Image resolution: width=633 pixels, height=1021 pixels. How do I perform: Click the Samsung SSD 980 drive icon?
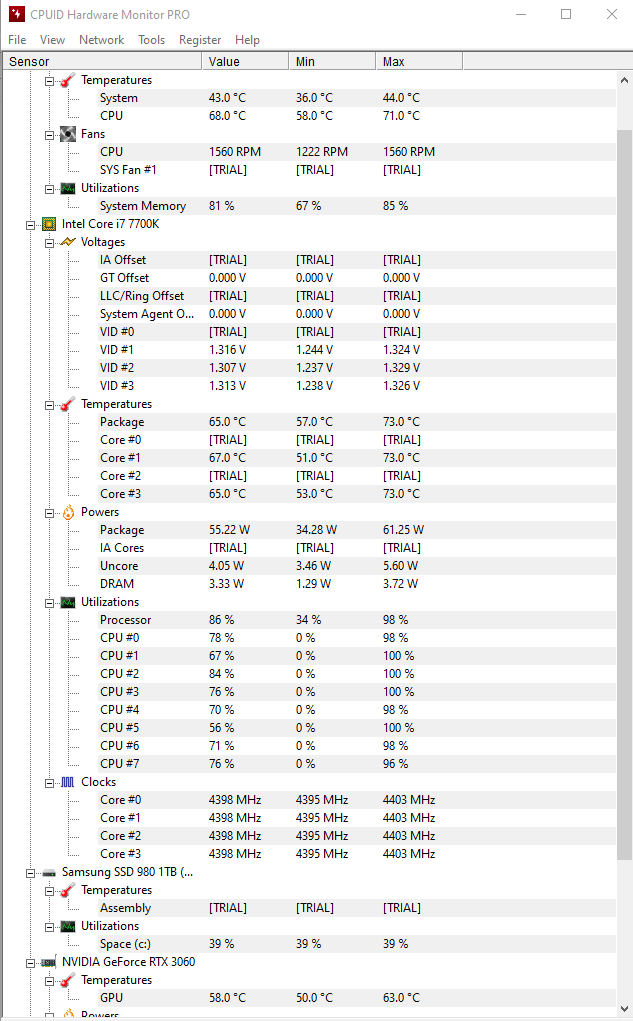pyautogui.click(x=49, y=873)
